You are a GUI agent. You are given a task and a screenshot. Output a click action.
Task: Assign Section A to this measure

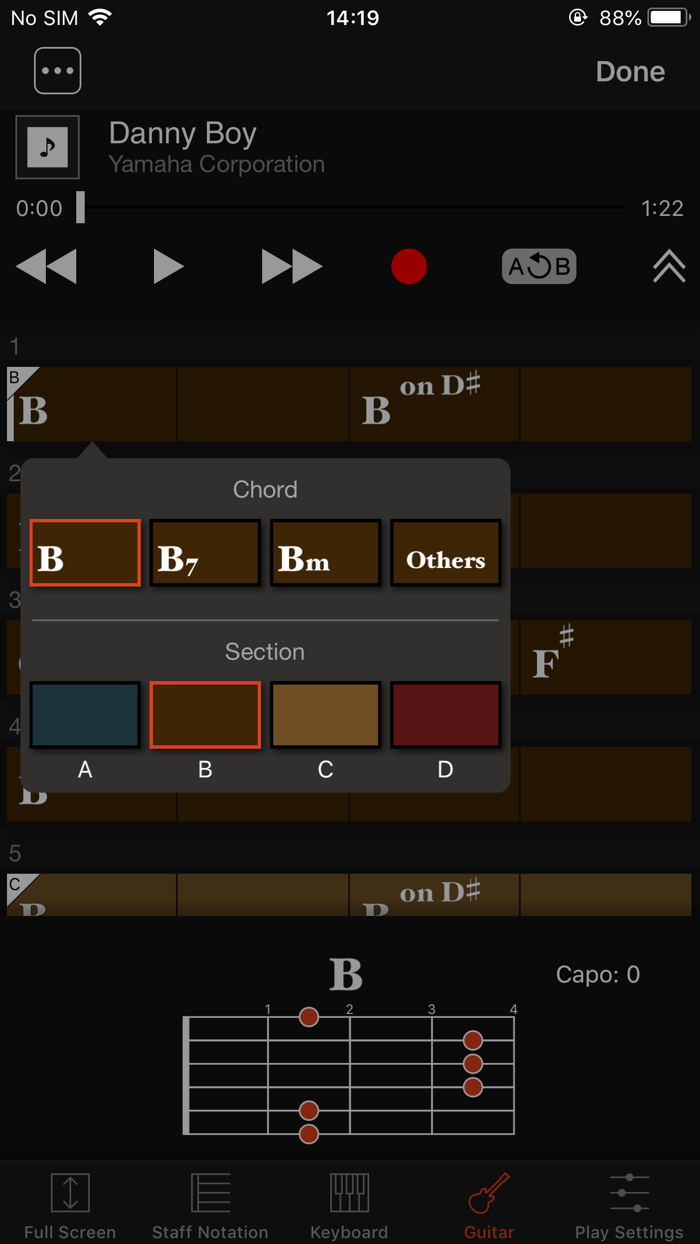tap(85, 714)
